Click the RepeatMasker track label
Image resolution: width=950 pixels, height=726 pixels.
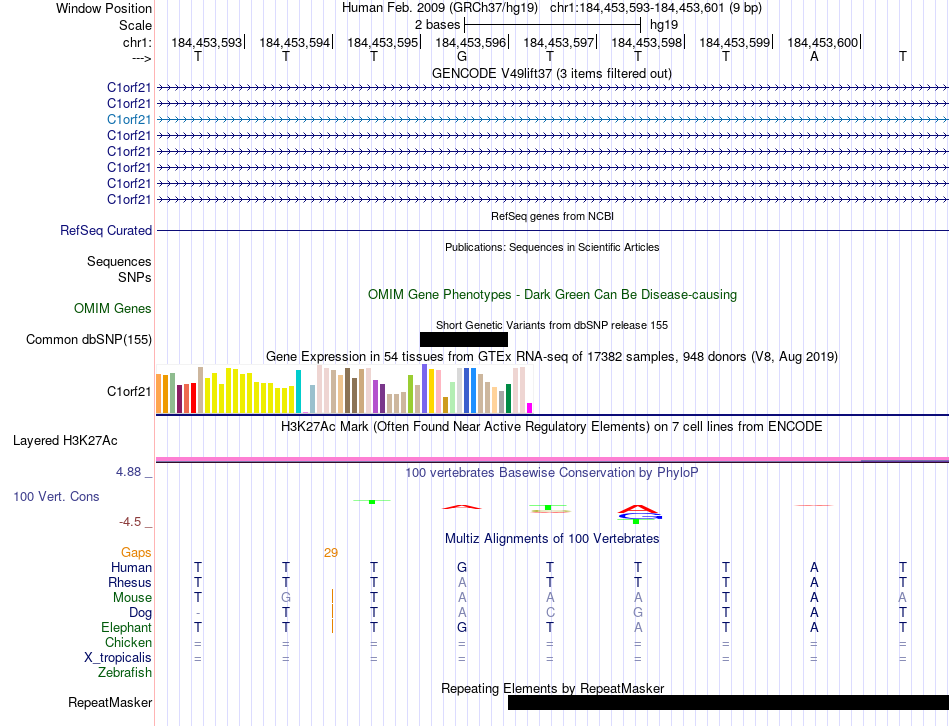[110, 702]
